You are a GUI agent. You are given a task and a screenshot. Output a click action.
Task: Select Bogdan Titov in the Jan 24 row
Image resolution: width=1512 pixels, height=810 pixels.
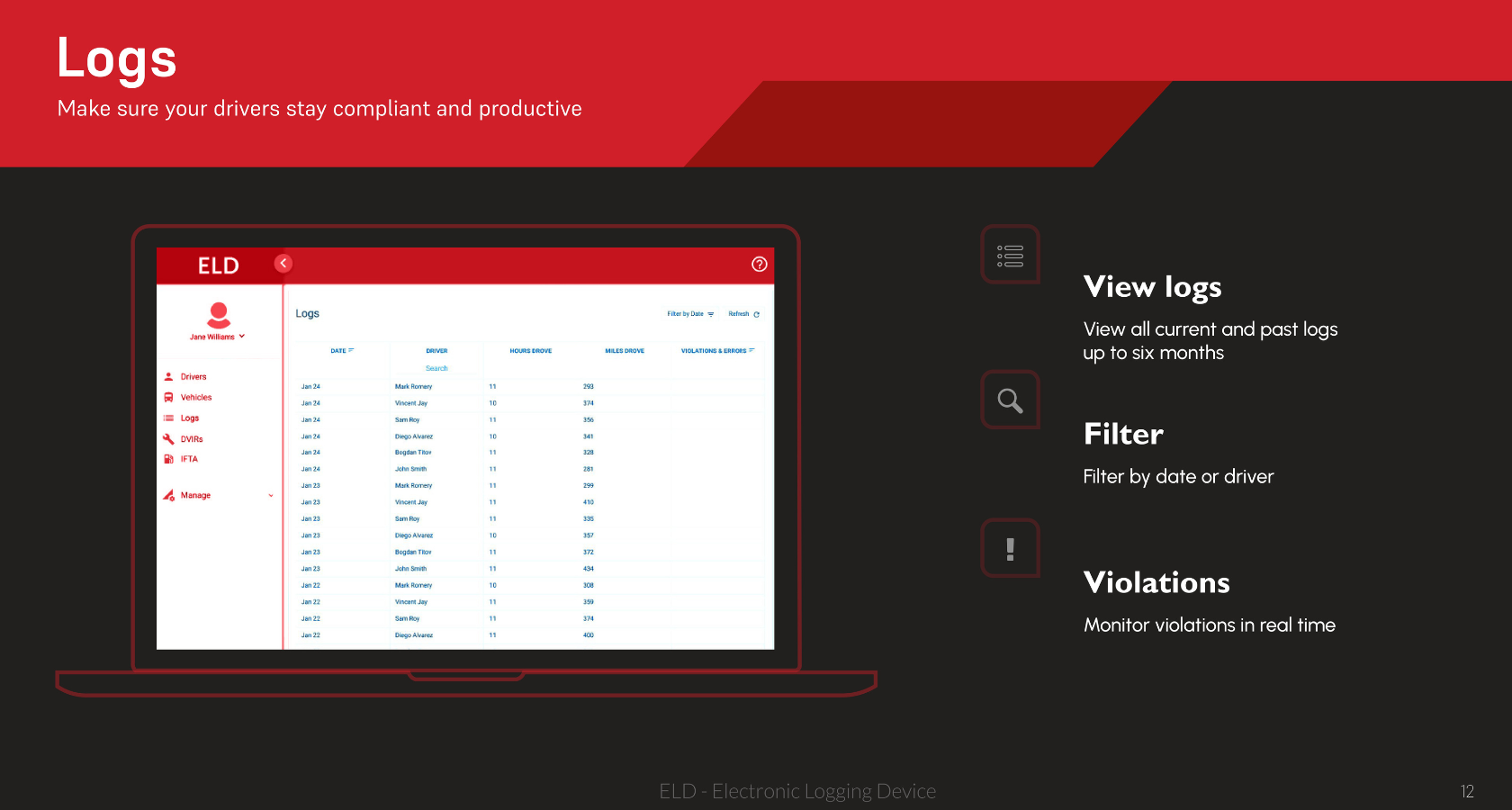[413, 453]
